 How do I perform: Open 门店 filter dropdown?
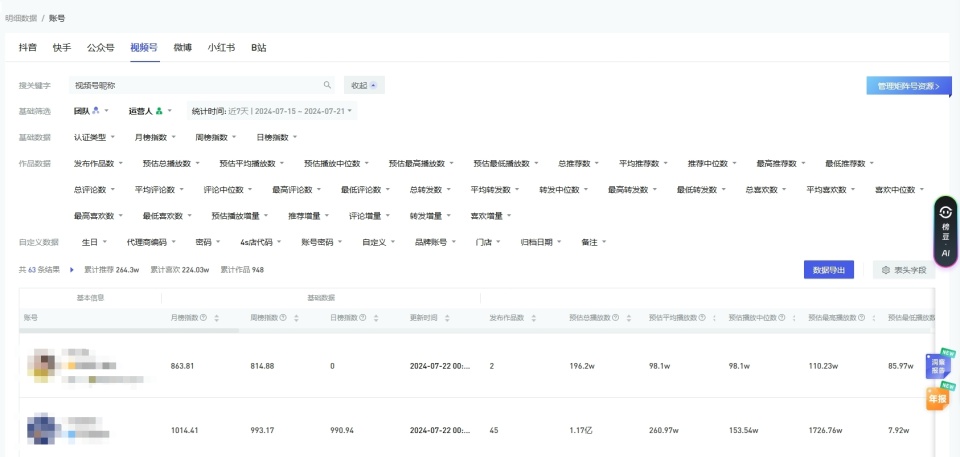489,242
